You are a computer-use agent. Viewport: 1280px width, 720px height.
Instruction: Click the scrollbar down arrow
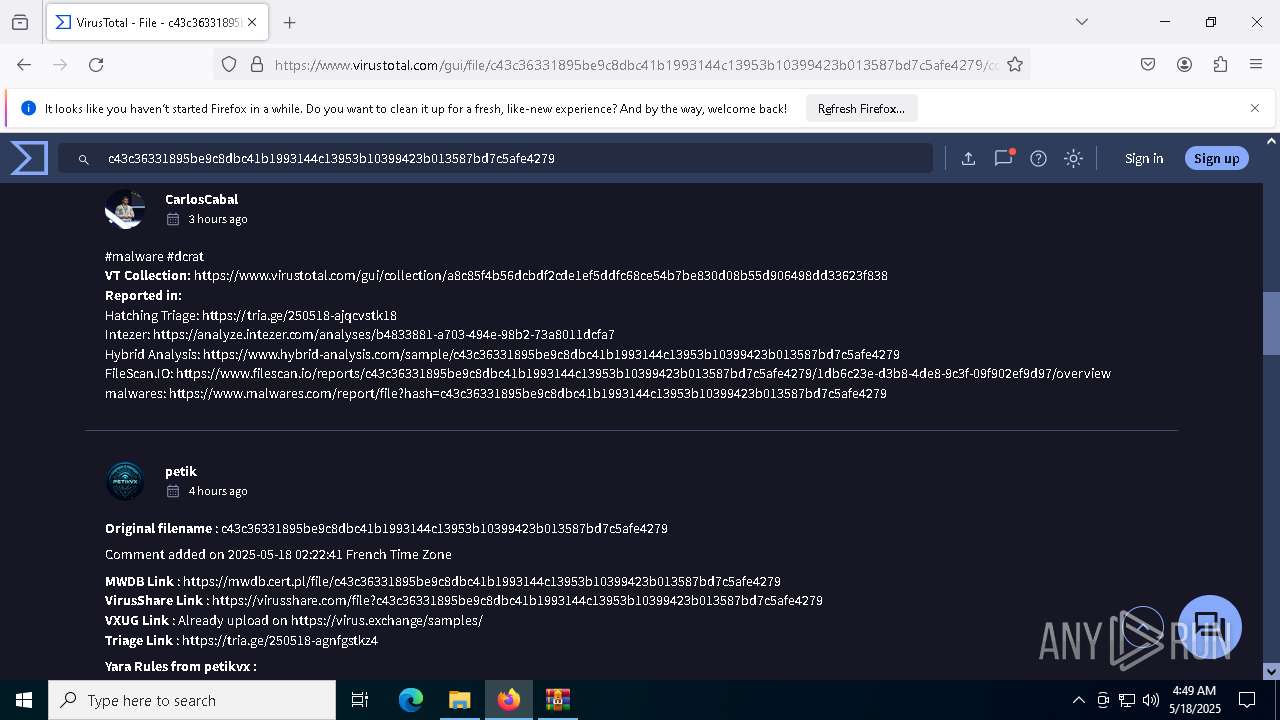[1271, 671]
